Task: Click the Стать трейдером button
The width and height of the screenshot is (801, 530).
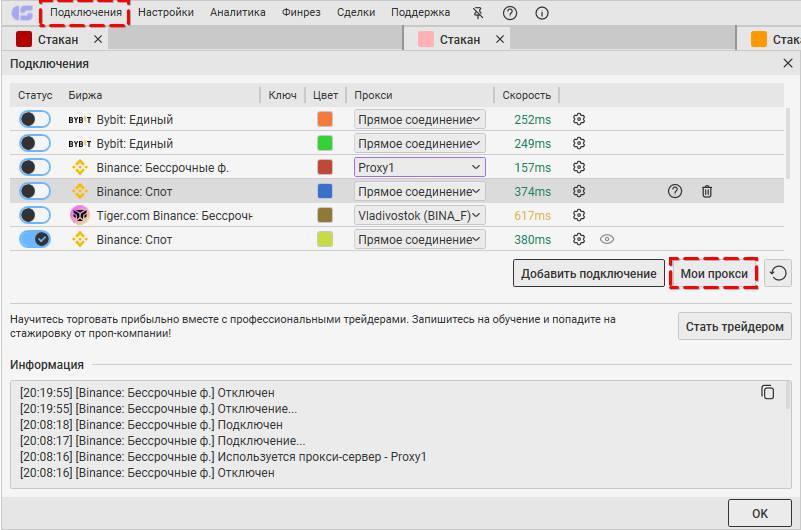Action: point(735,326)
